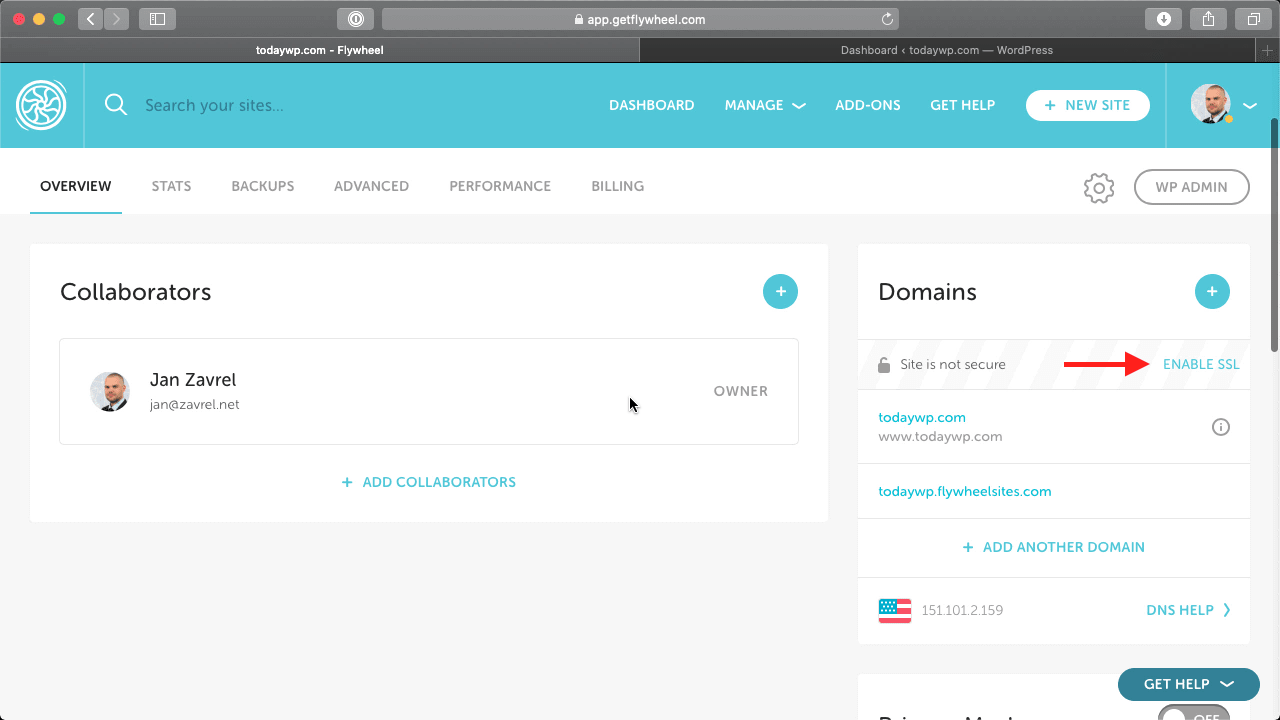Click Safari's forward button
The height and width of the screenshot is (720, 1280).
pyautogui.click(x=117, y=19)
